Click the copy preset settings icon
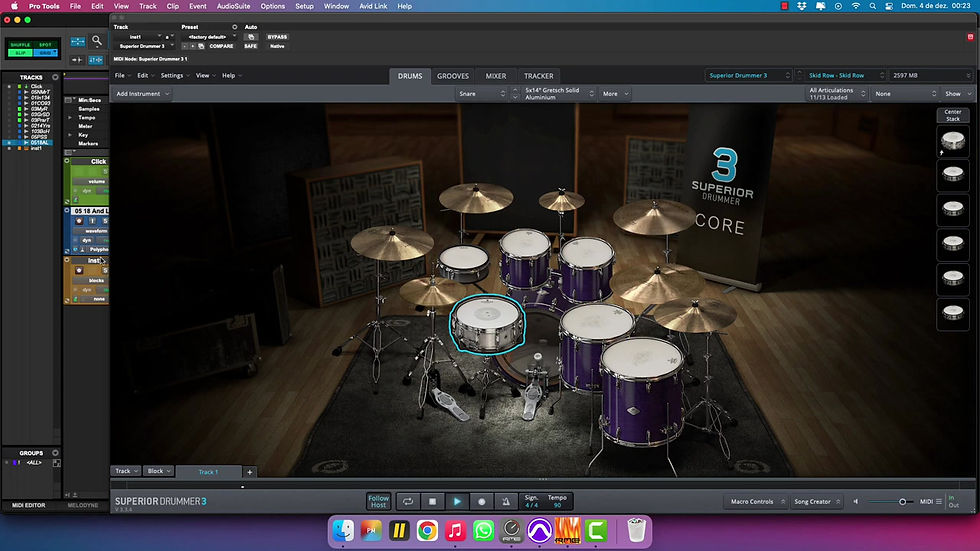The width and height of the screenshot is (980, 551). point(201,46)
